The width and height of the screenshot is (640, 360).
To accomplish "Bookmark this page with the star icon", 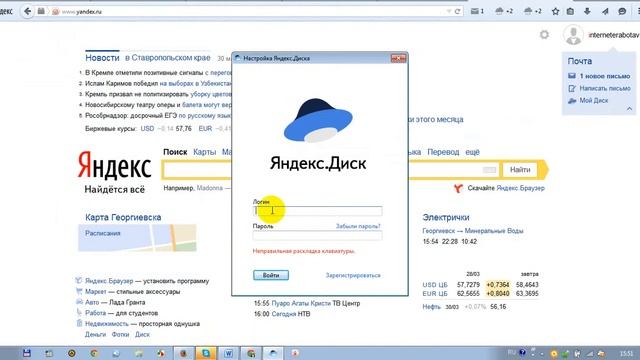I will click(555, 11).
